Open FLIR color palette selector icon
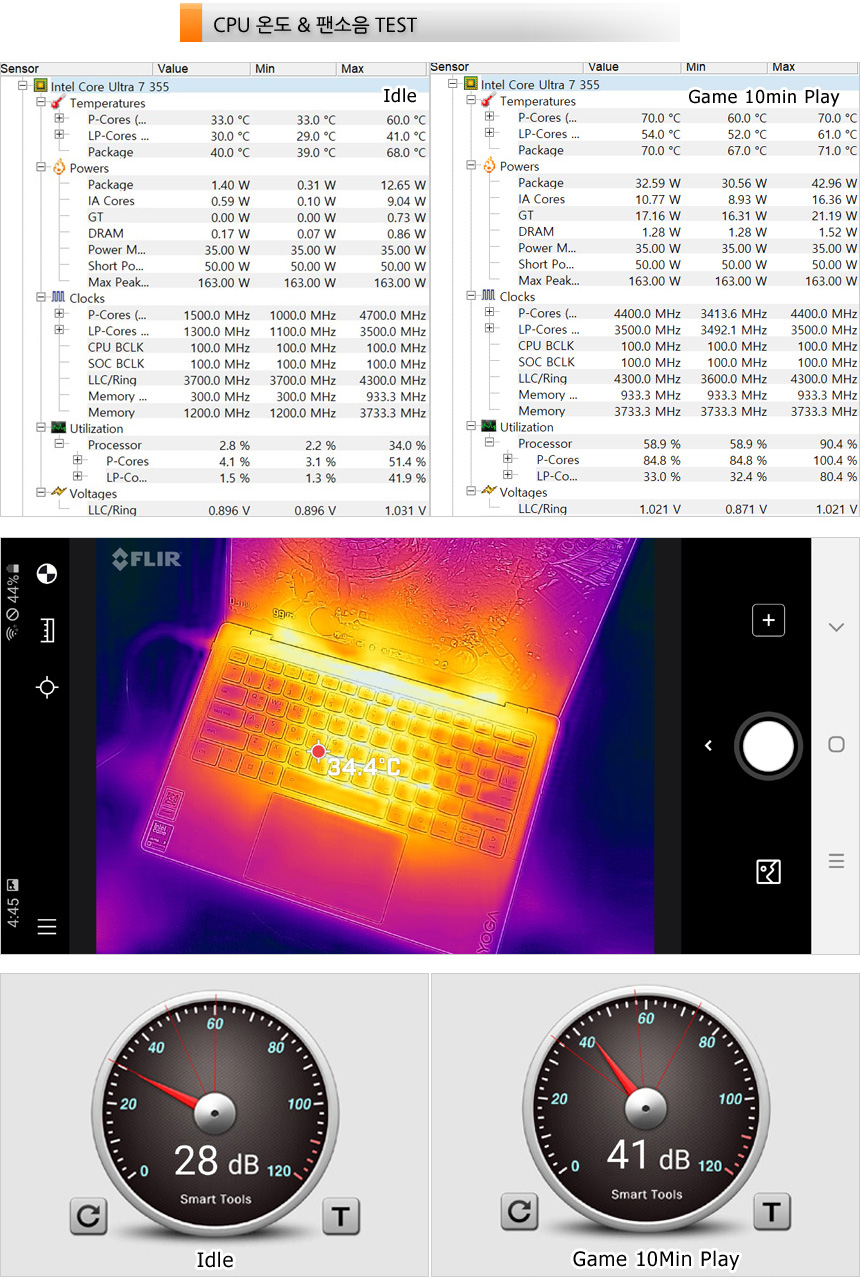Image resolution: width=860 pixels, height=1279 pixels. click(46, 574)
